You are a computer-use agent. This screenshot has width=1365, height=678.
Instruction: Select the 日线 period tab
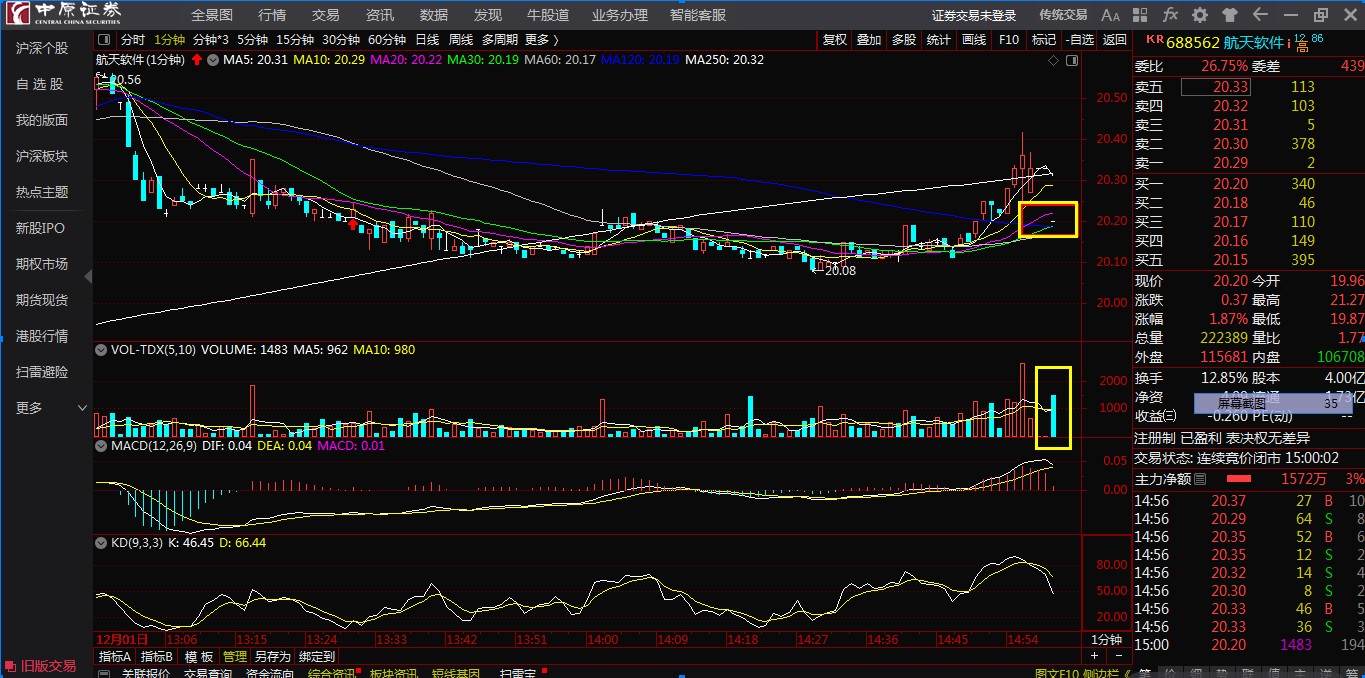point(427,40)
